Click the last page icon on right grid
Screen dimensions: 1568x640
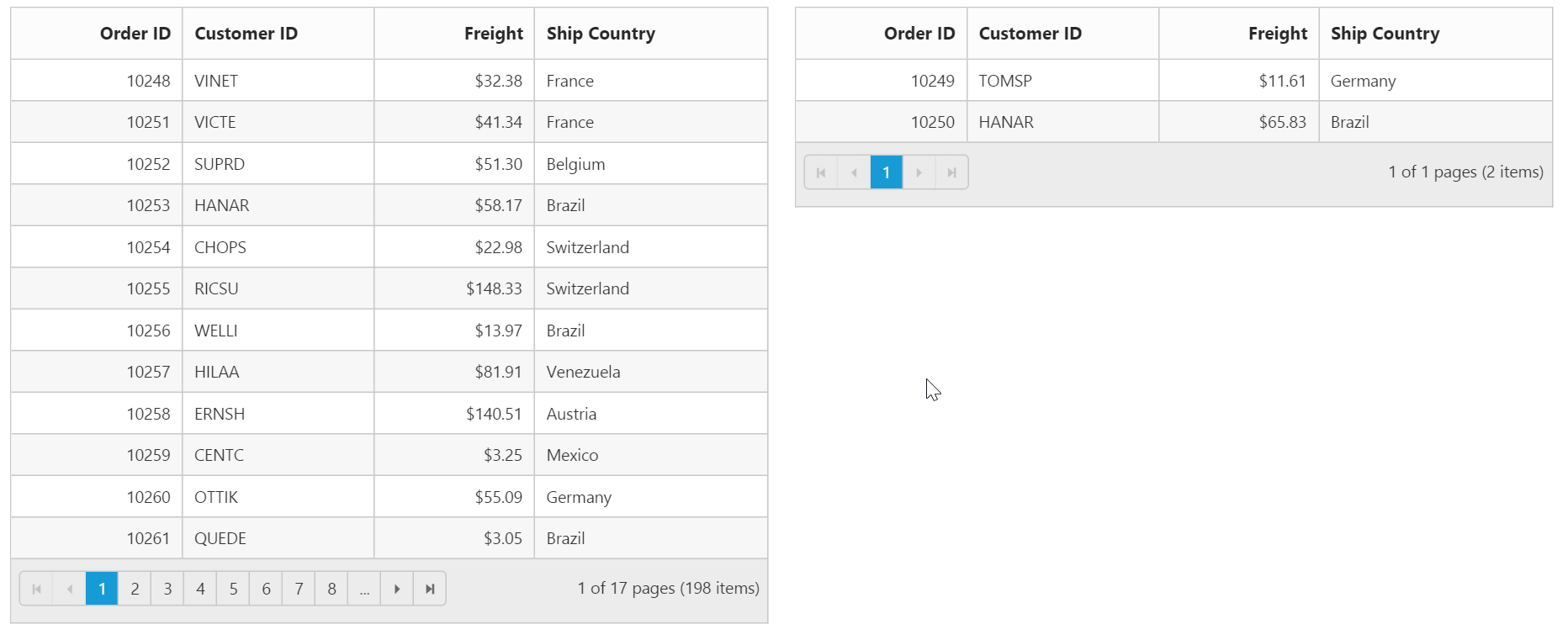pos(951,172)
